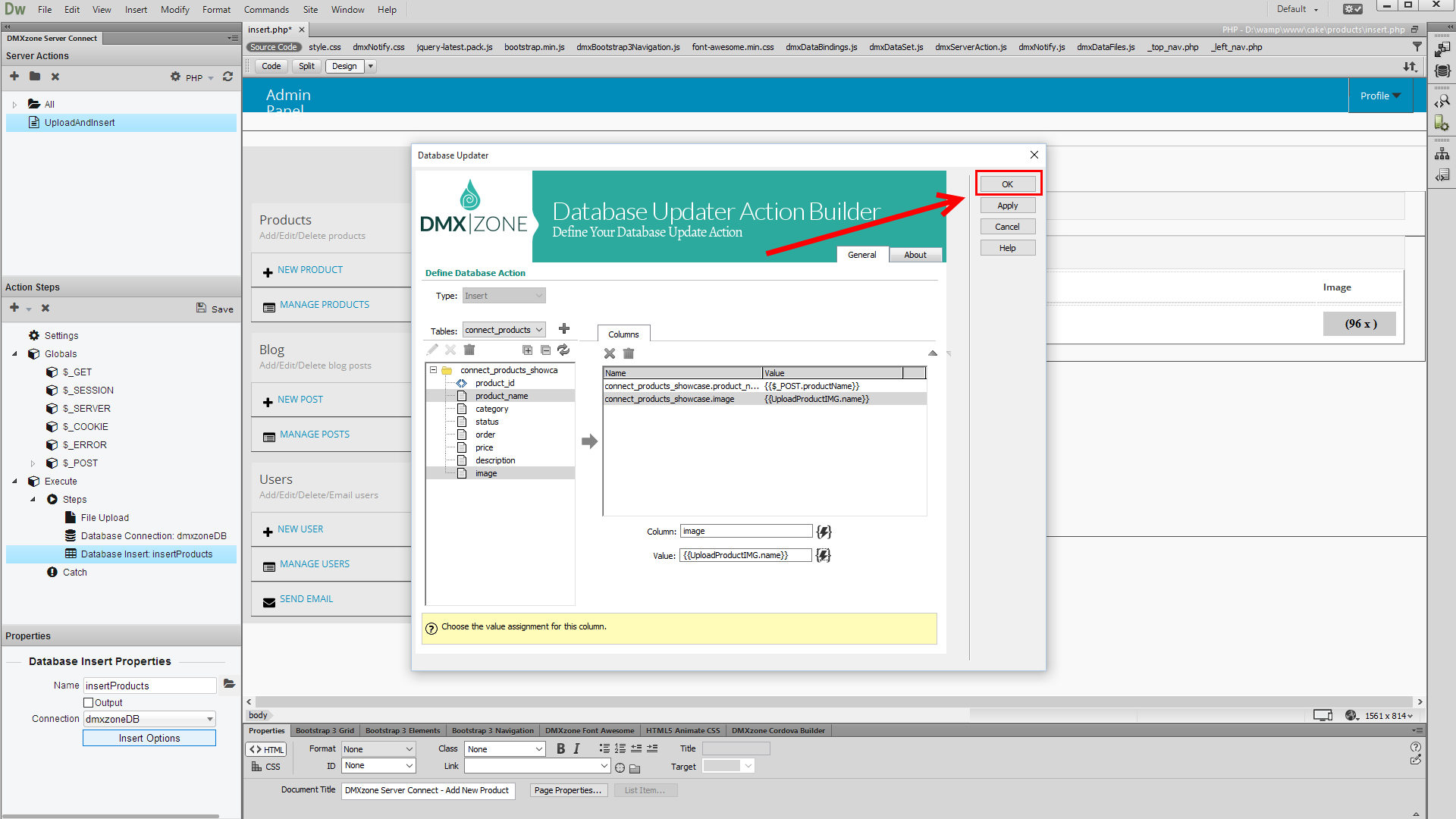Toggle bold formatting in the Properties panel
The image size is (1456, 819).
coord(560,748)
